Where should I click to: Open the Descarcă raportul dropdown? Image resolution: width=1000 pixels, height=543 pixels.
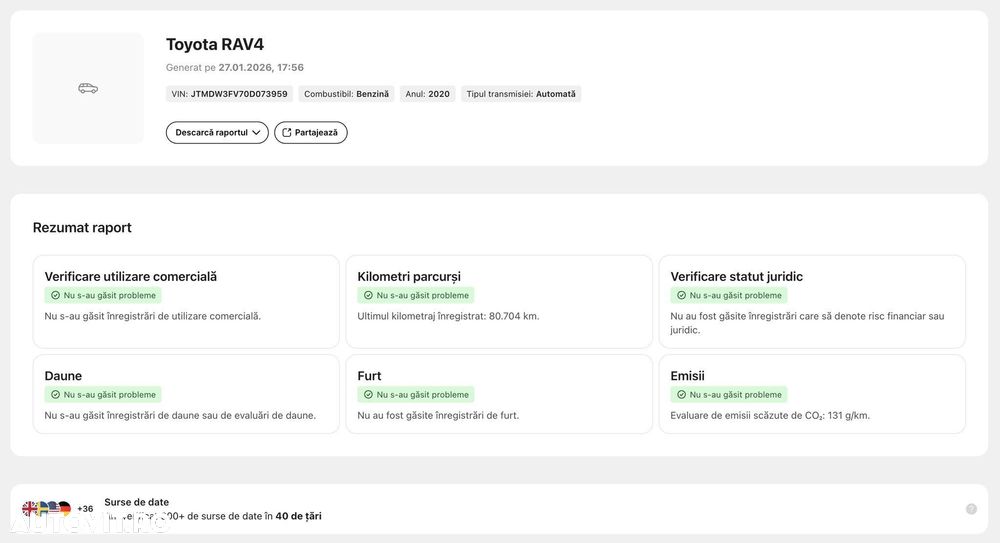pos(217,132)
